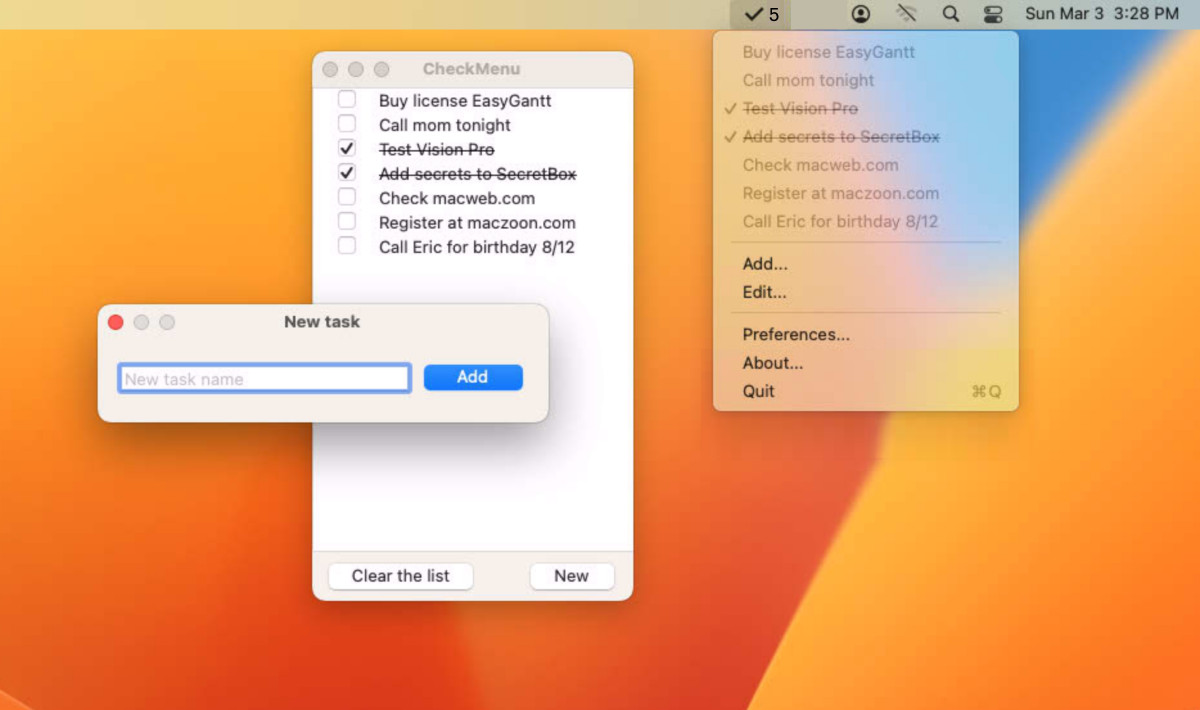Choose Edit... from the menu
Image resolution: width=1200 pixels, height=710 pixels.
tap(866, 292)
